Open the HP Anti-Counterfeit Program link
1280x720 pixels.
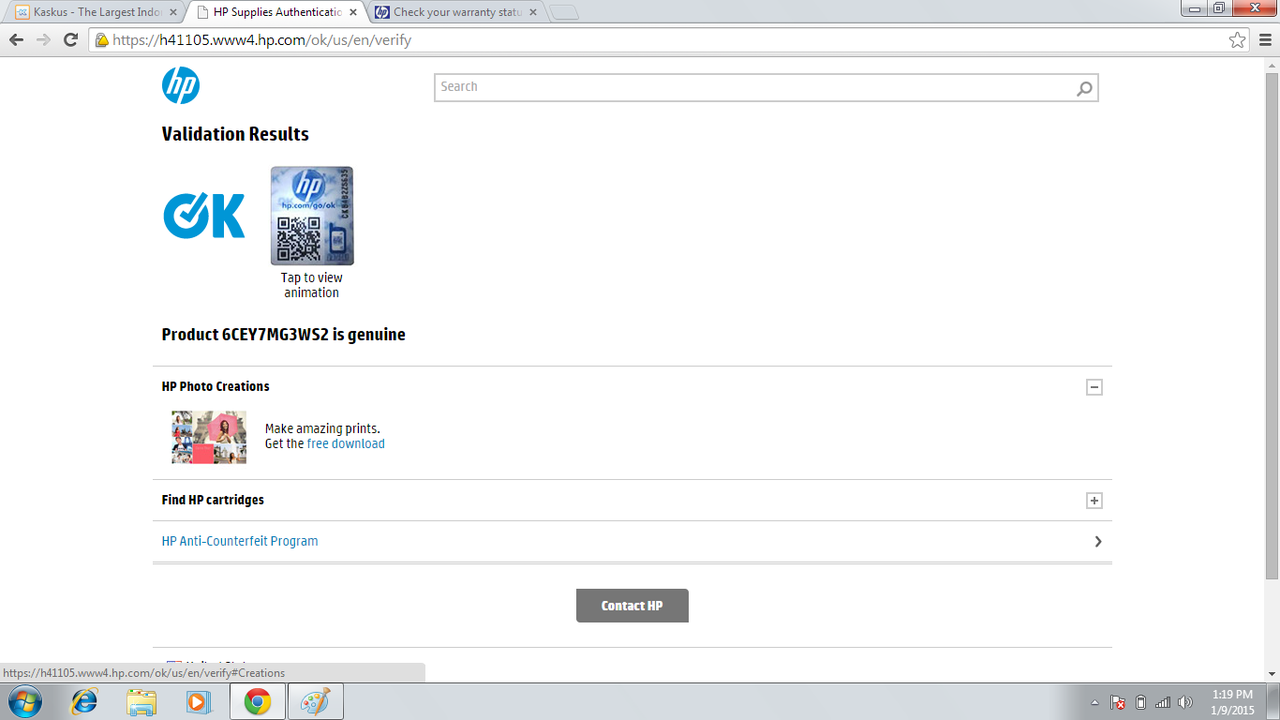tap(240, 541)
